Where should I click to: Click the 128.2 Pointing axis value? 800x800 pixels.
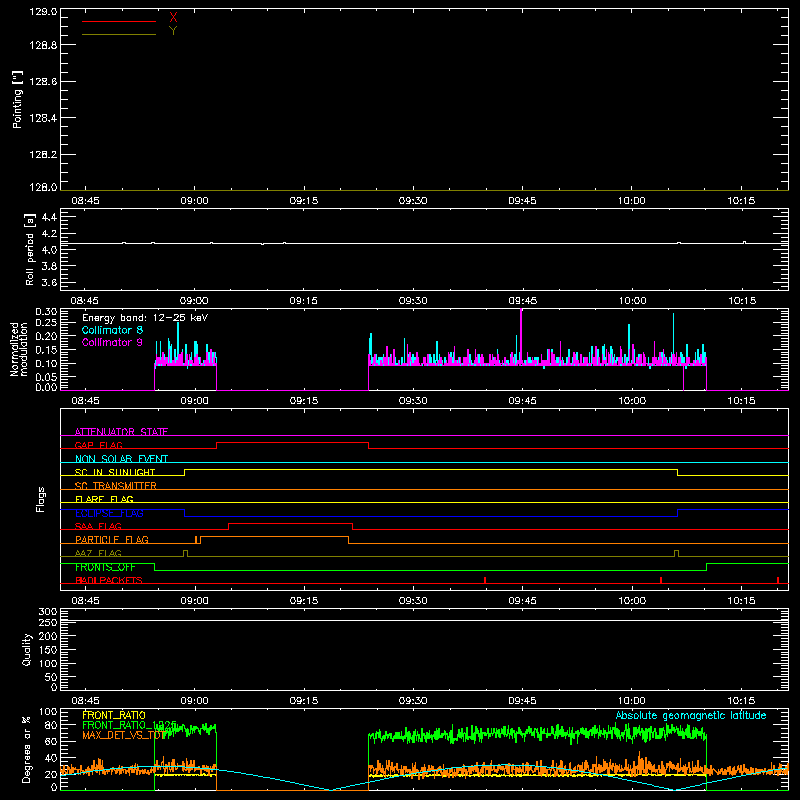43,155
